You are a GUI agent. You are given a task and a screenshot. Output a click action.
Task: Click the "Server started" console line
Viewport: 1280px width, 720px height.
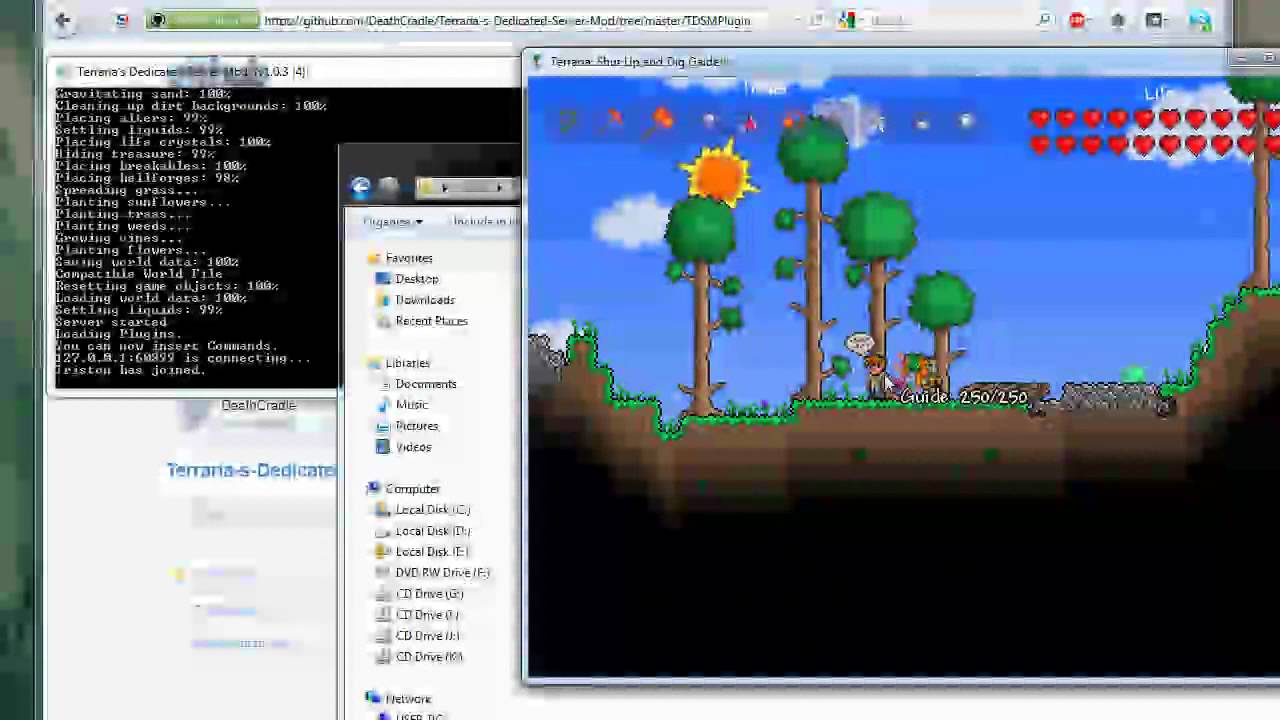(111, 322)
